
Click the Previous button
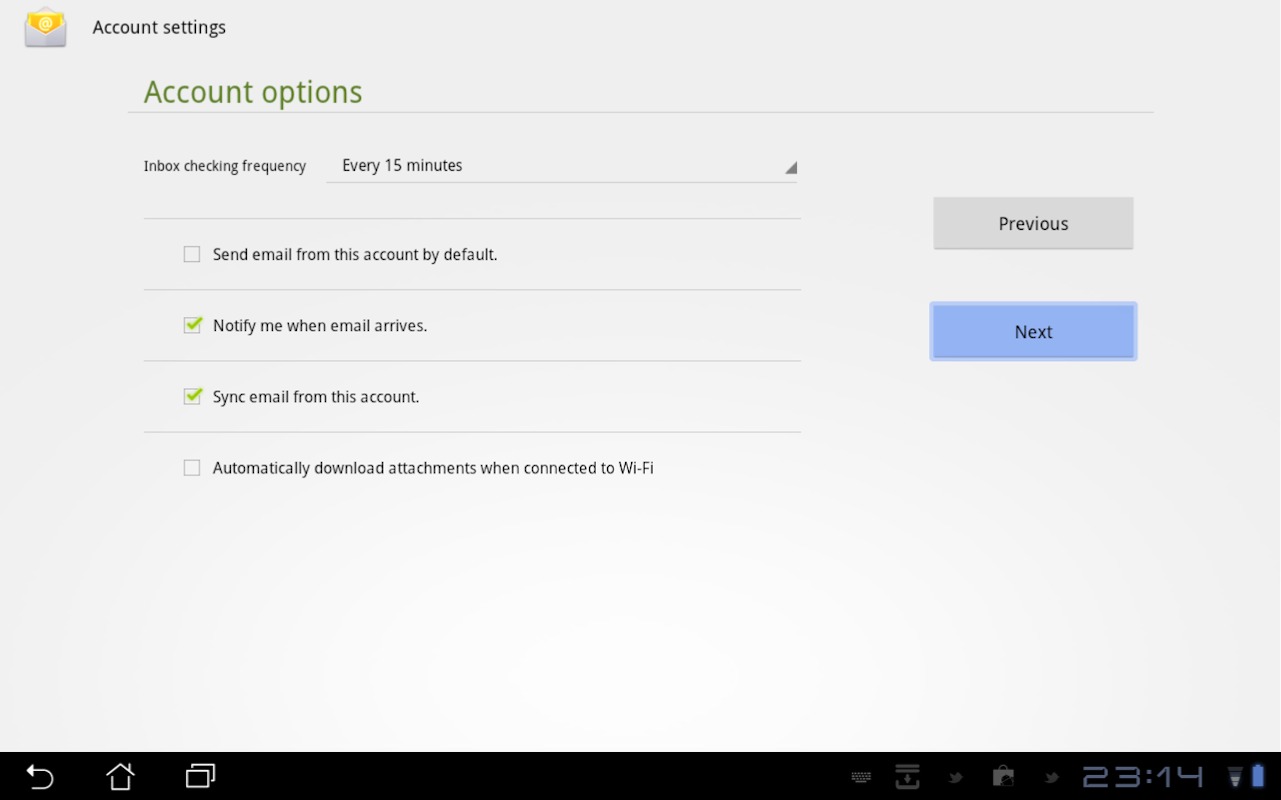click(x=1033, y=224)
